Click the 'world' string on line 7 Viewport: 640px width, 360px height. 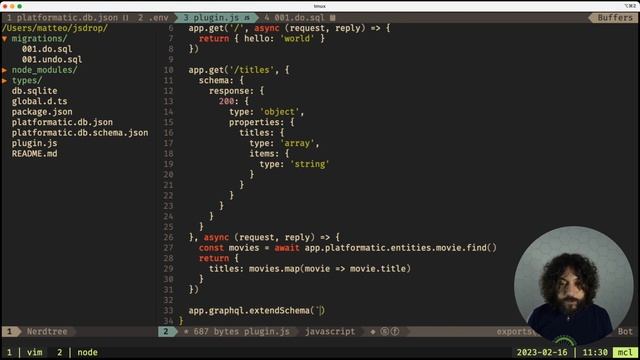297,39
